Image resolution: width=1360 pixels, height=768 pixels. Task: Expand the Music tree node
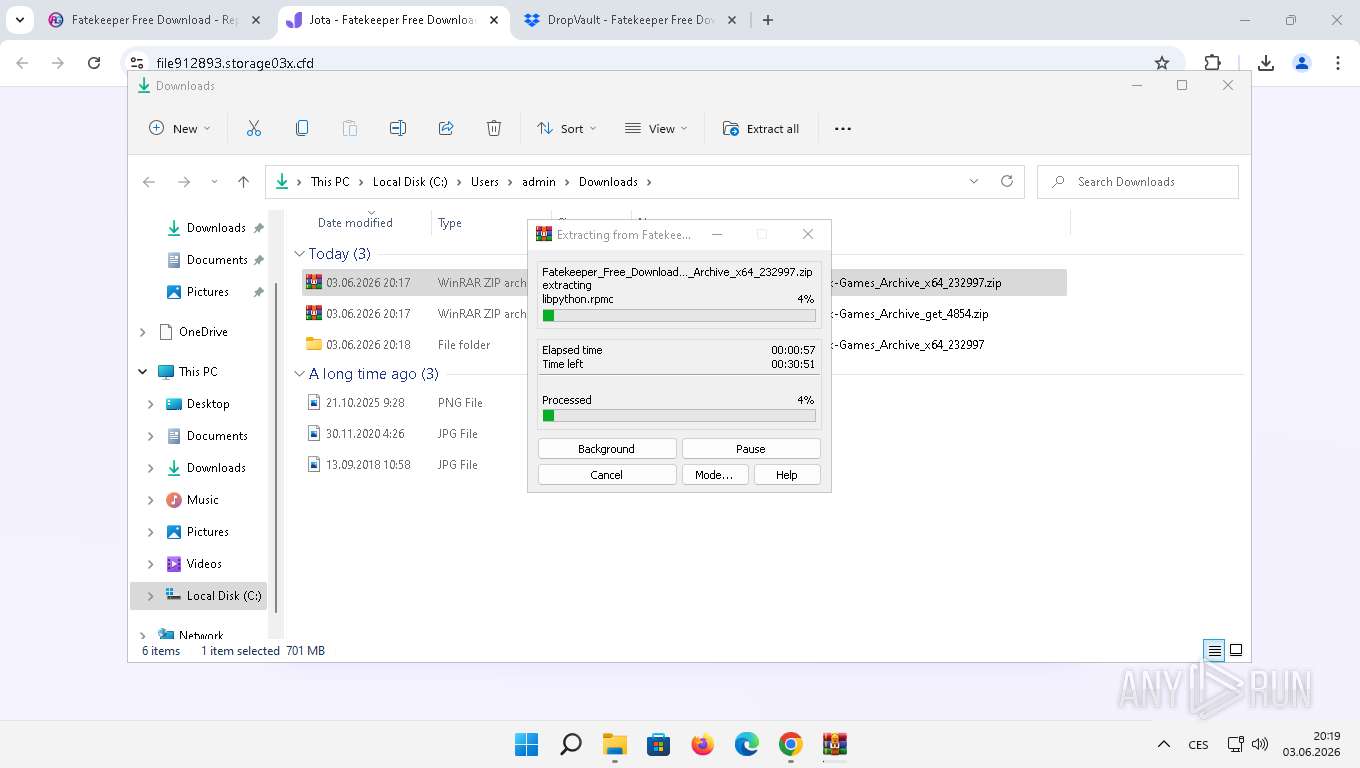coord(151,500)
